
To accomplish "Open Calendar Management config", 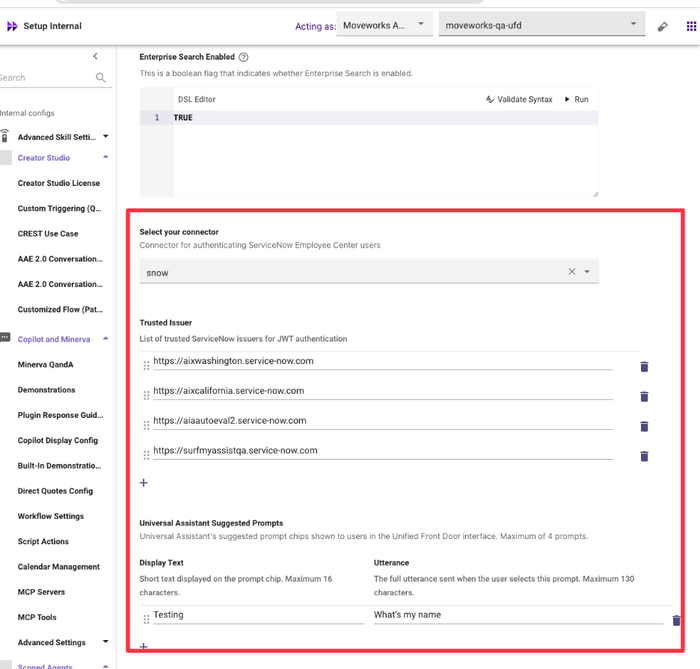I will (58, 567).
